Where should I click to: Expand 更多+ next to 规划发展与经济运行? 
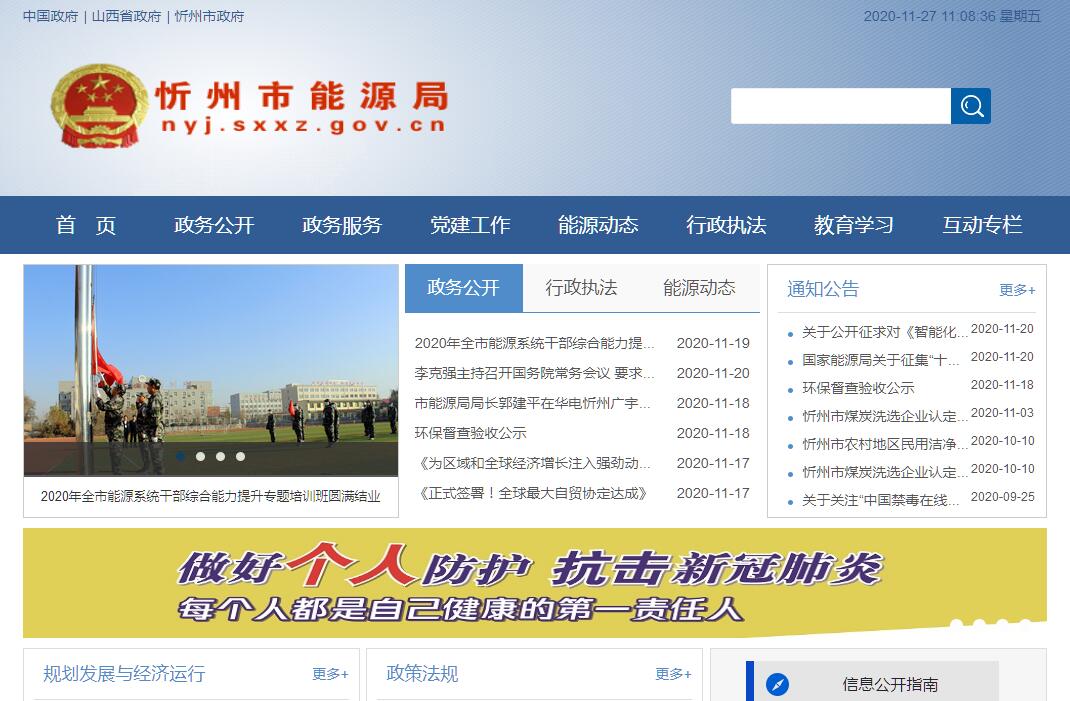(x=330, y=674)
